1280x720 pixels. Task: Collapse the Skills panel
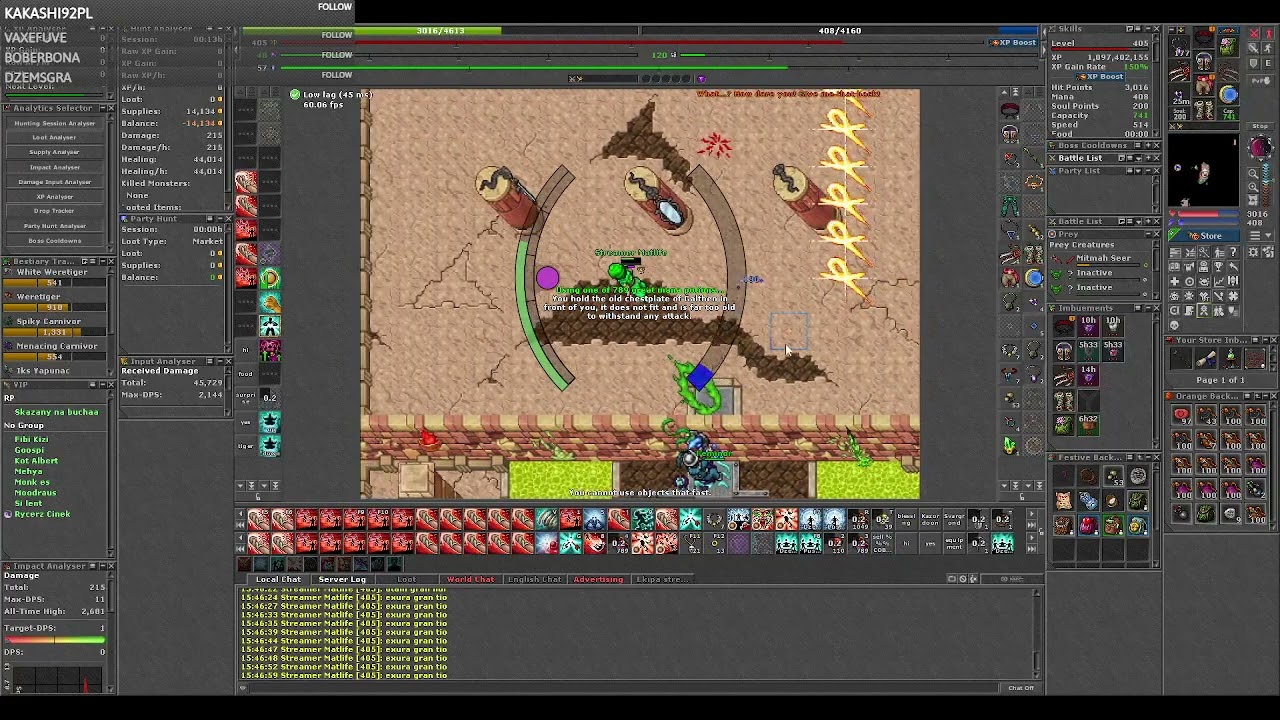click(1148, 28)
